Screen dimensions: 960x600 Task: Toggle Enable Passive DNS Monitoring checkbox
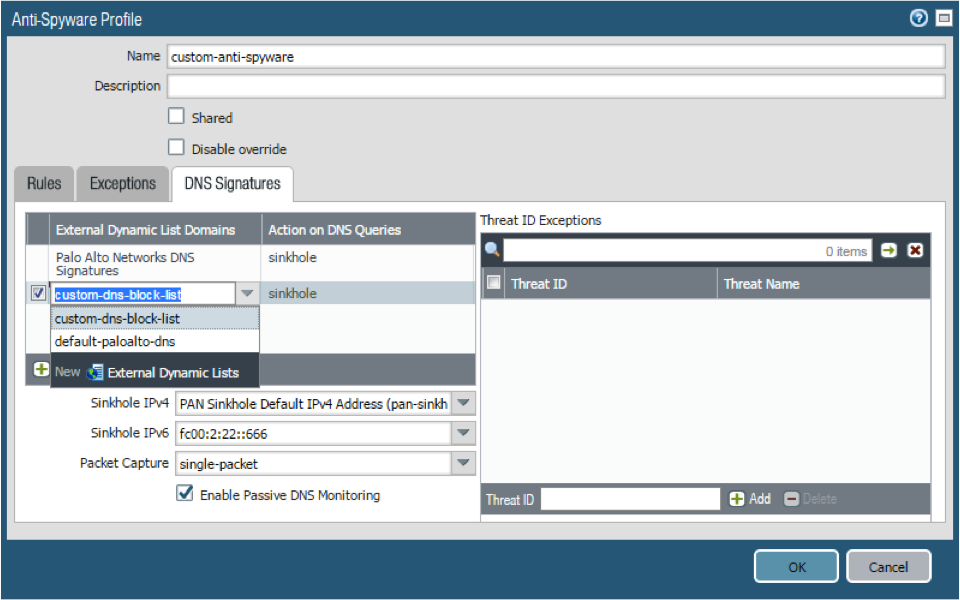(x=184, y=493)
